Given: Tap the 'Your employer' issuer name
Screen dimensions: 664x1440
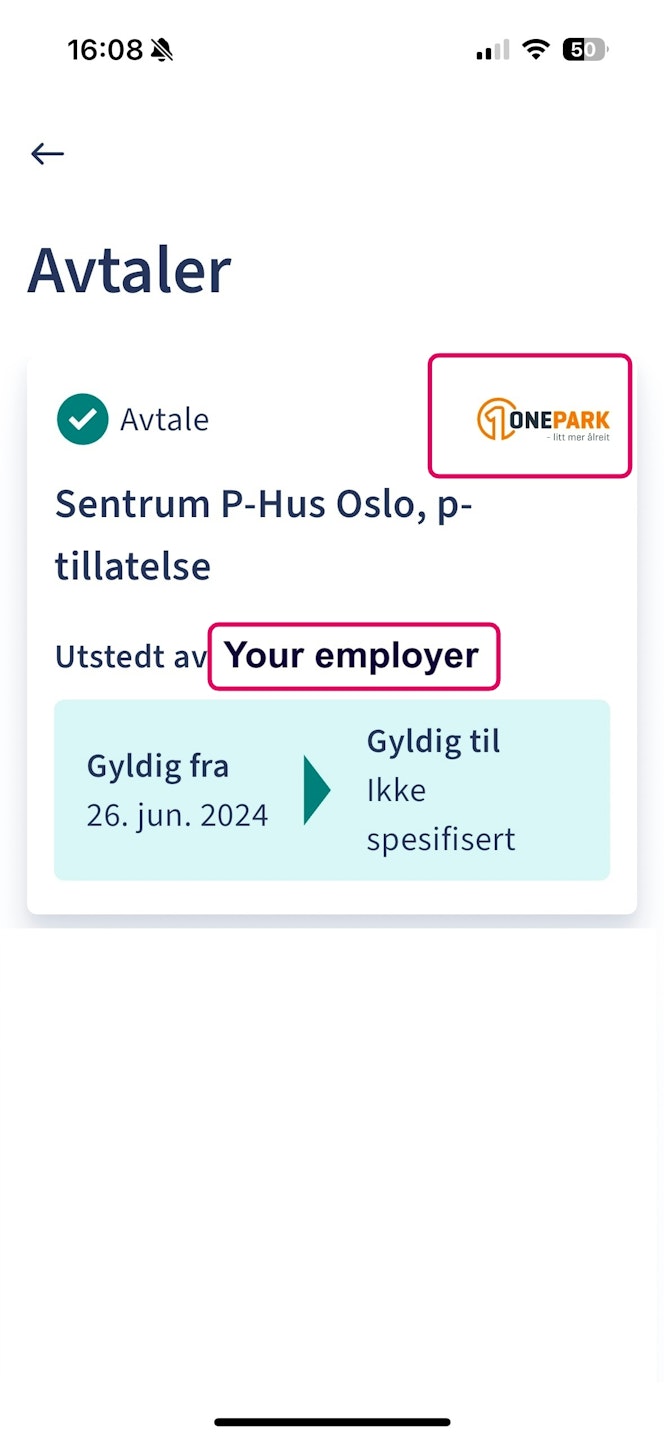Looking at the screenshot, I should click(352, 656).
